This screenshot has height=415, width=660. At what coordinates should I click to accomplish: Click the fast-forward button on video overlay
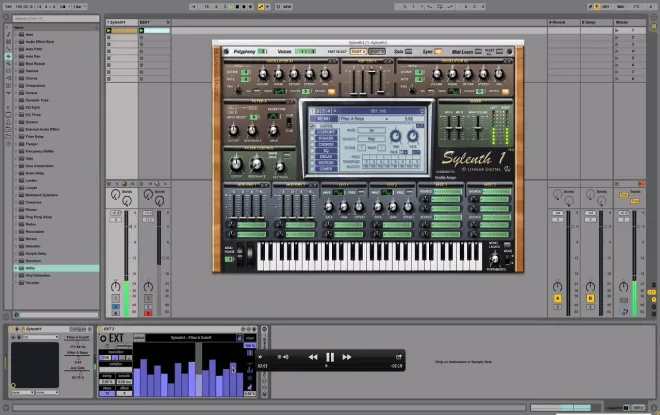(346, 357)
